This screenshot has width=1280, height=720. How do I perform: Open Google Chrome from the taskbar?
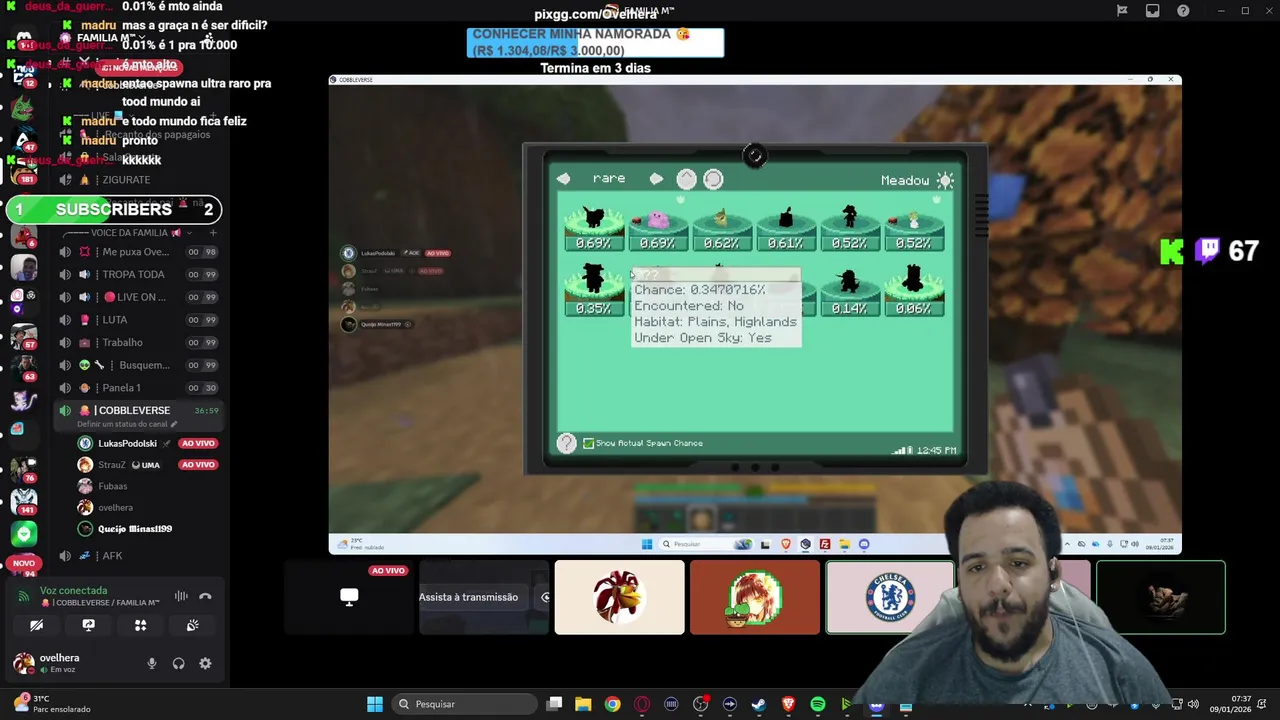(612, 704)
